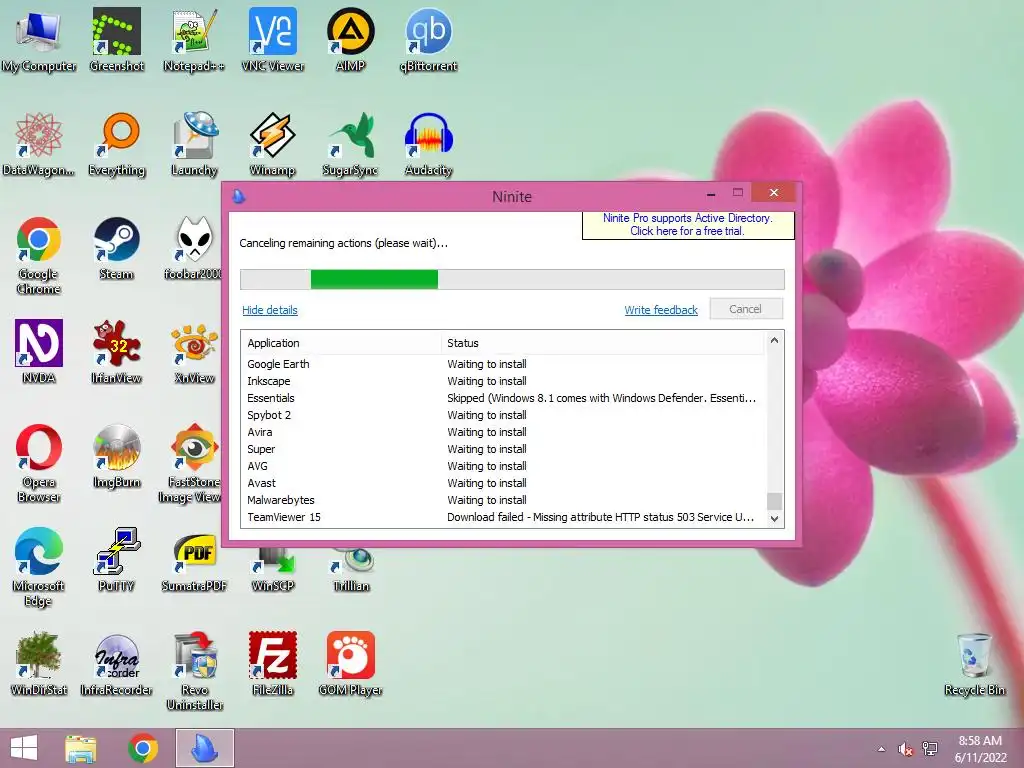Open the My Computer desktop icon
The image size is (1024, 768).
tap(39, 40)
